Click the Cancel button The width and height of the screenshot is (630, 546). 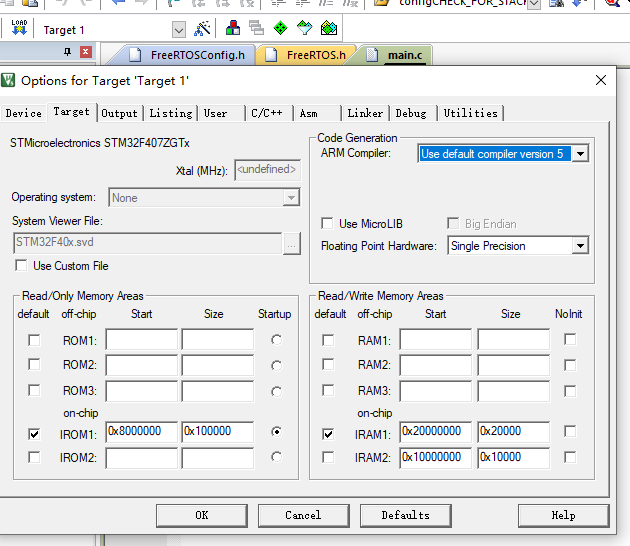pos(303,515)
